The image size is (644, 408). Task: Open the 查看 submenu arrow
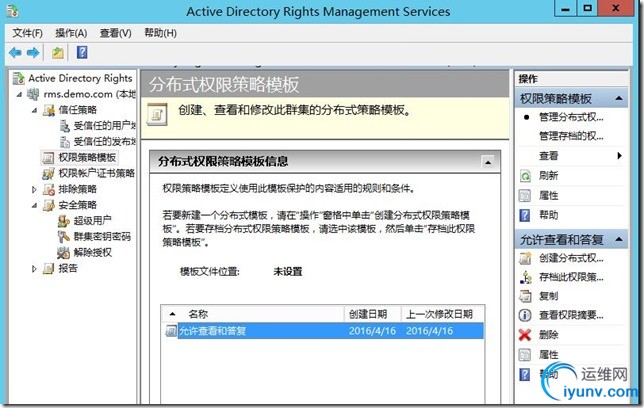tap(619, 156)
